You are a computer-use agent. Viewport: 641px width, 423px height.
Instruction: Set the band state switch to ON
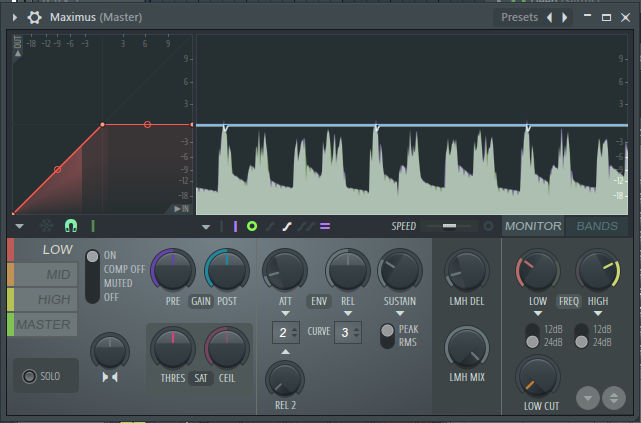110,255
